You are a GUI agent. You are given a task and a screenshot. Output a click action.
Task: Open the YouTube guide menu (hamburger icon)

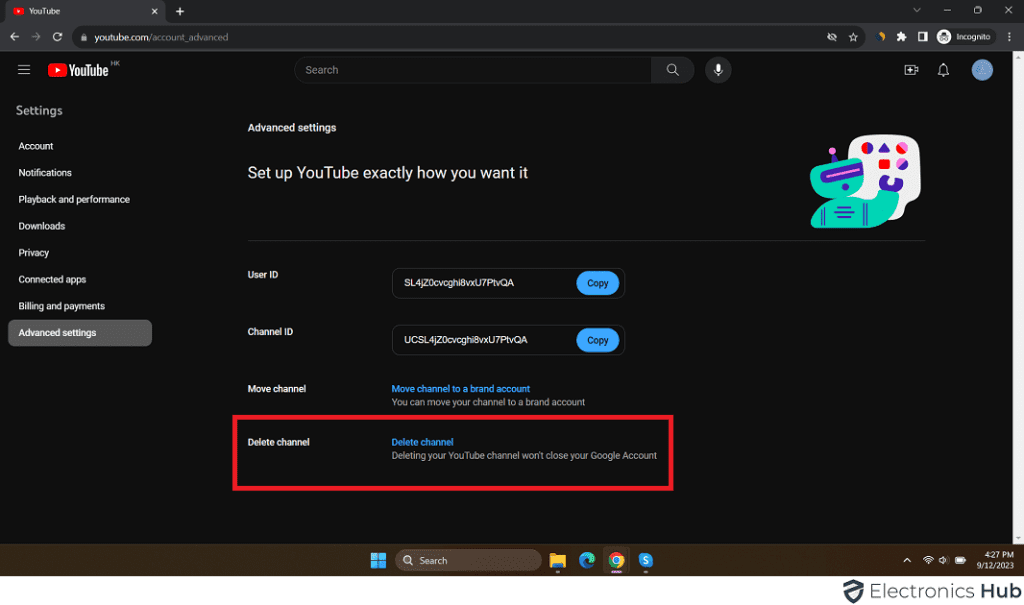(24, 70)
